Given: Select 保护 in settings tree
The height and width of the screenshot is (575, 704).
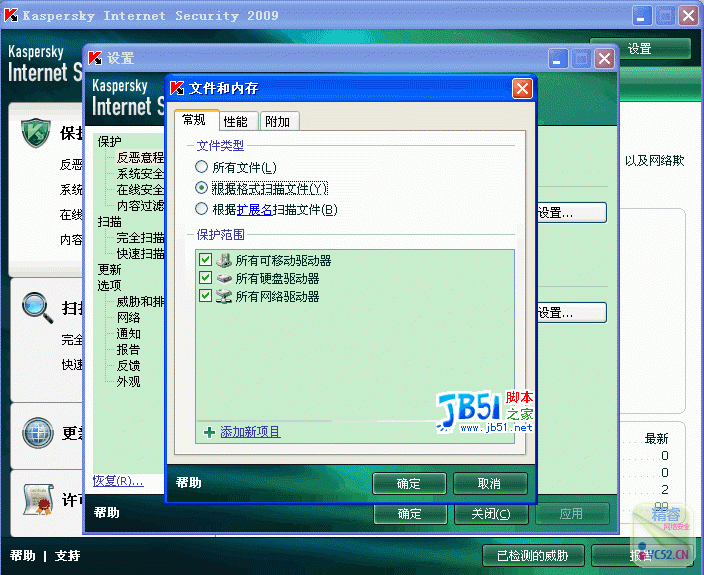Looking at the screenshot, I should [109, 142].
